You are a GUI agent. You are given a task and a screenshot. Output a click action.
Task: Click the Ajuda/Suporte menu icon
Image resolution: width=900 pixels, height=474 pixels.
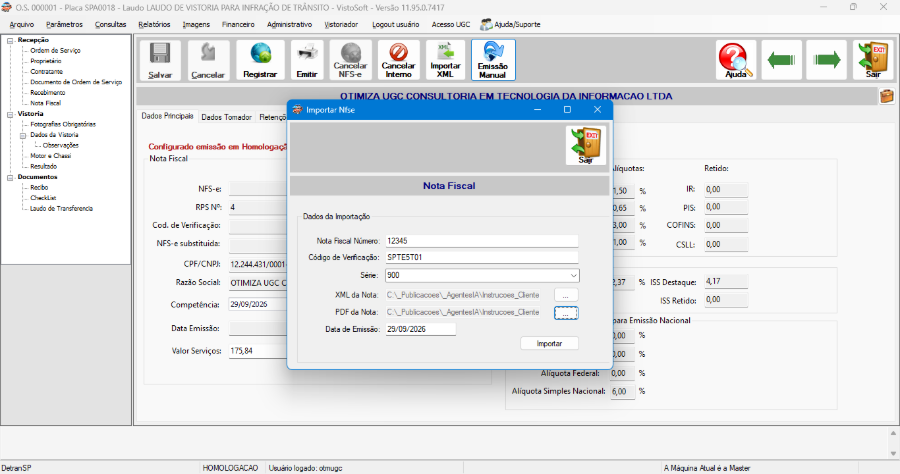tap(486, 24)
